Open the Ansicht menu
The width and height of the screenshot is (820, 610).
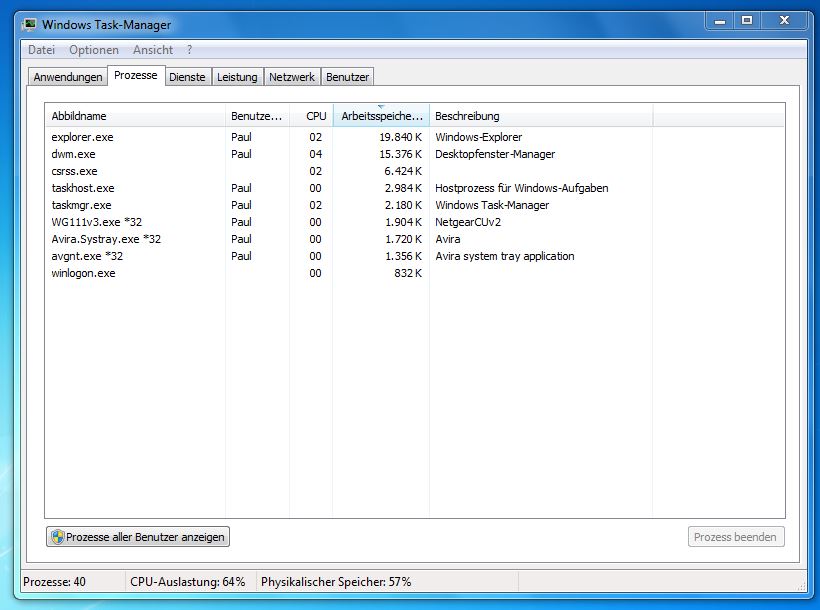pyautogui.click(x=153, y=50)
